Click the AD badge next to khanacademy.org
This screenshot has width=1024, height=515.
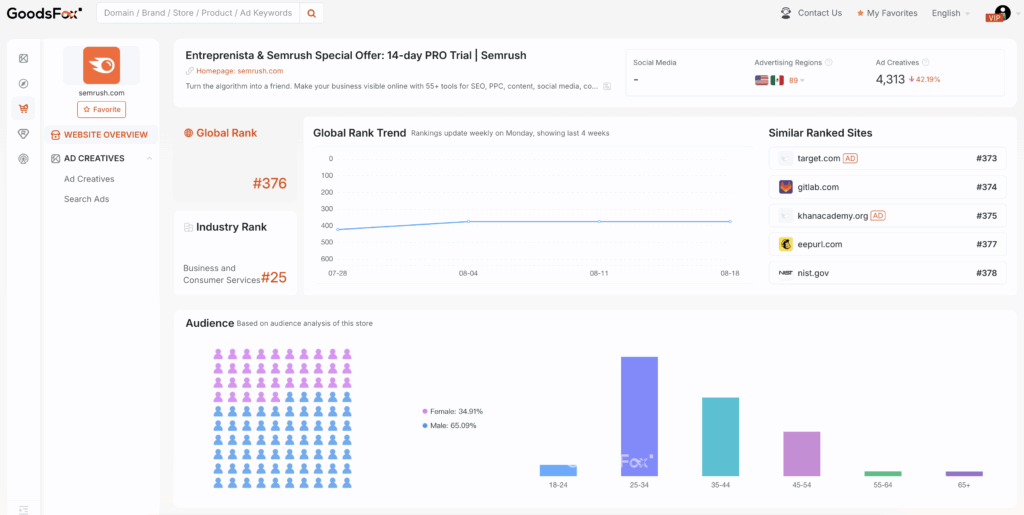click(878, 215)
